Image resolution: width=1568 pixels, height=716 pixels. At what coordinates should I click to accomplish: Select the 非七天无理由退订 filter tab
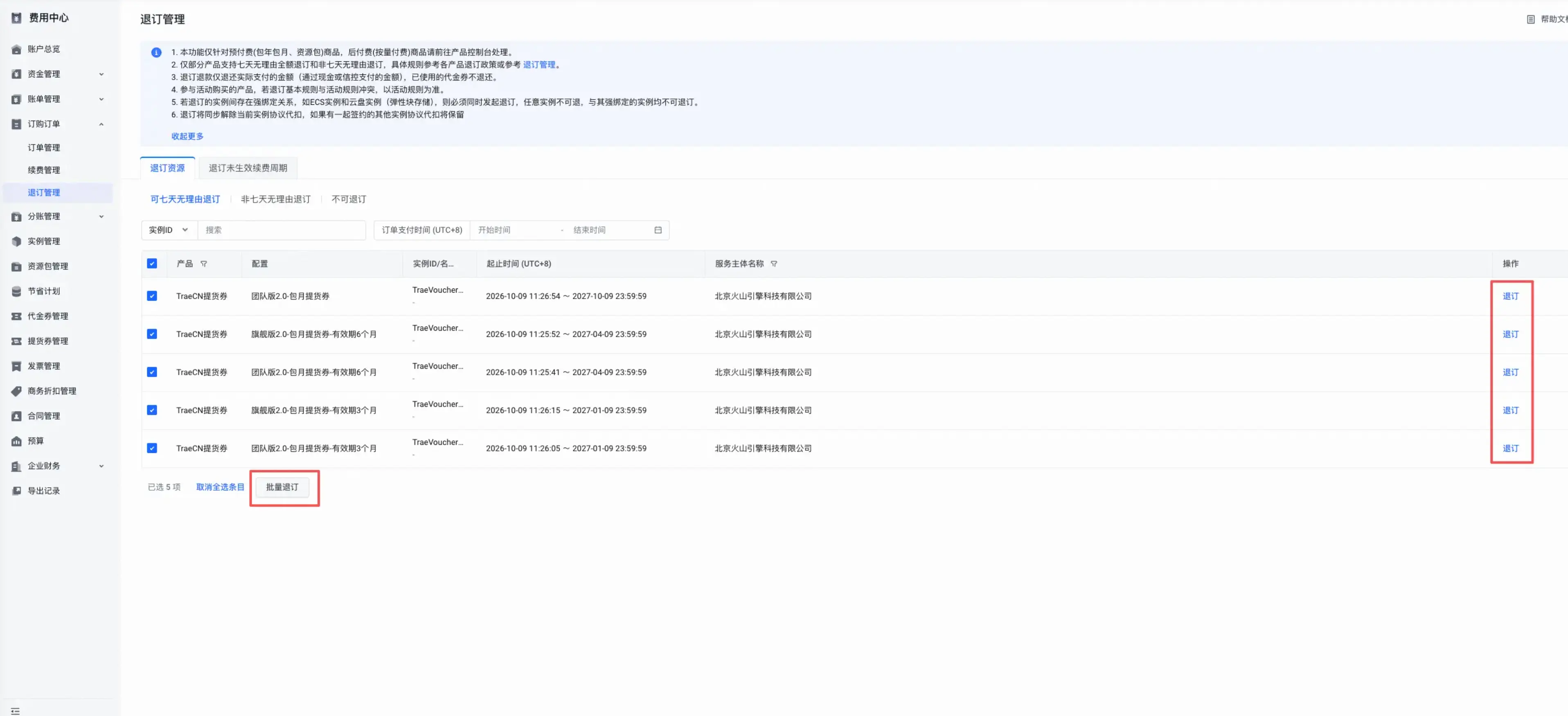coord(276,200)
